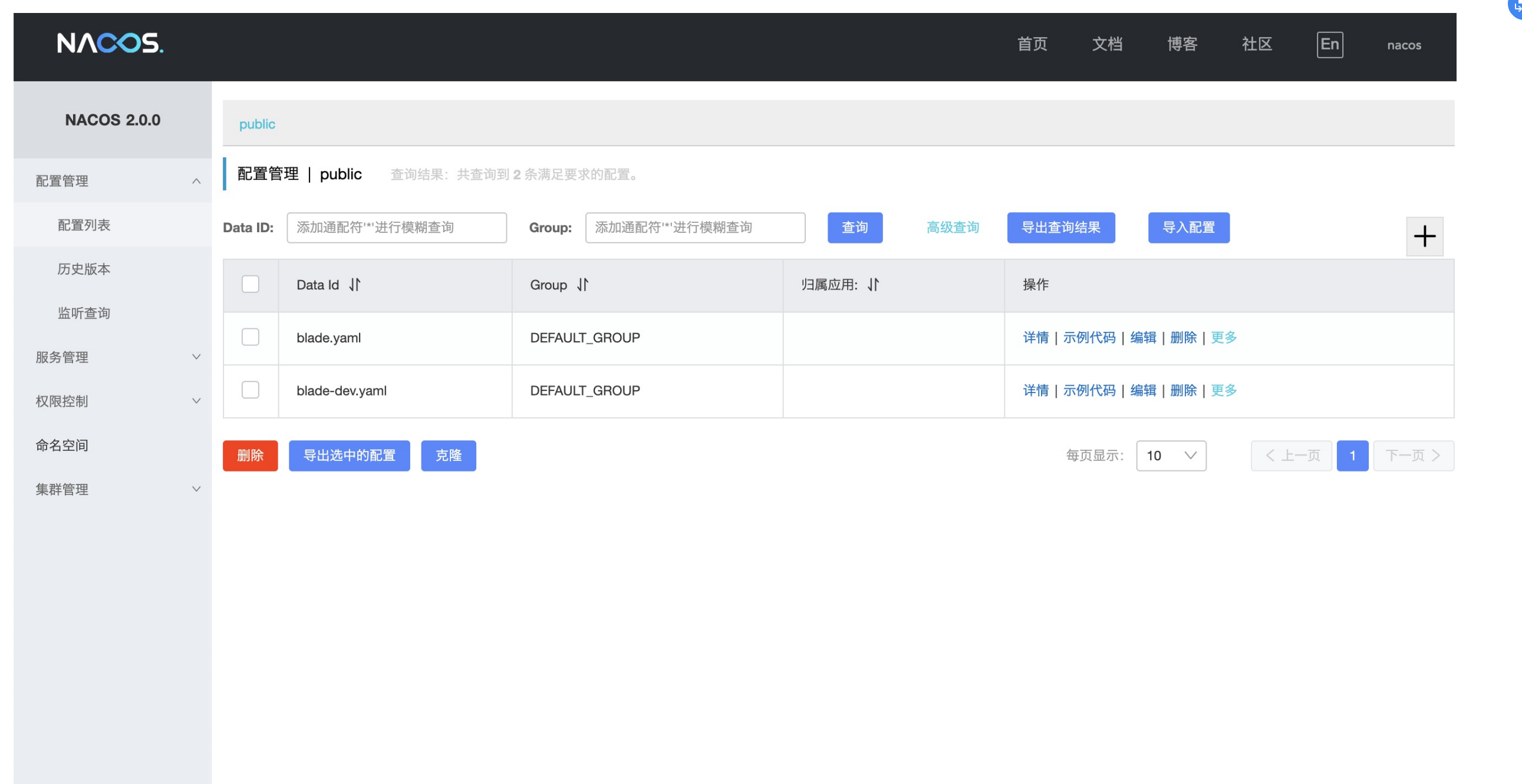This screenshot has width=1522, height=784.
Task: Click 删除 link for blade.yaml
Action: pos(1183,337)
